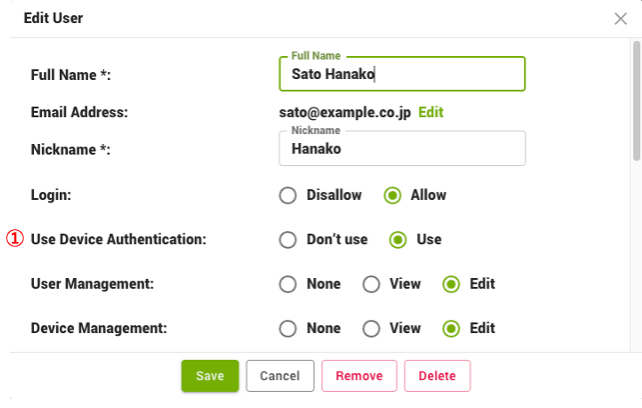Choose Don't use for Device Authentication

(288, 240)
